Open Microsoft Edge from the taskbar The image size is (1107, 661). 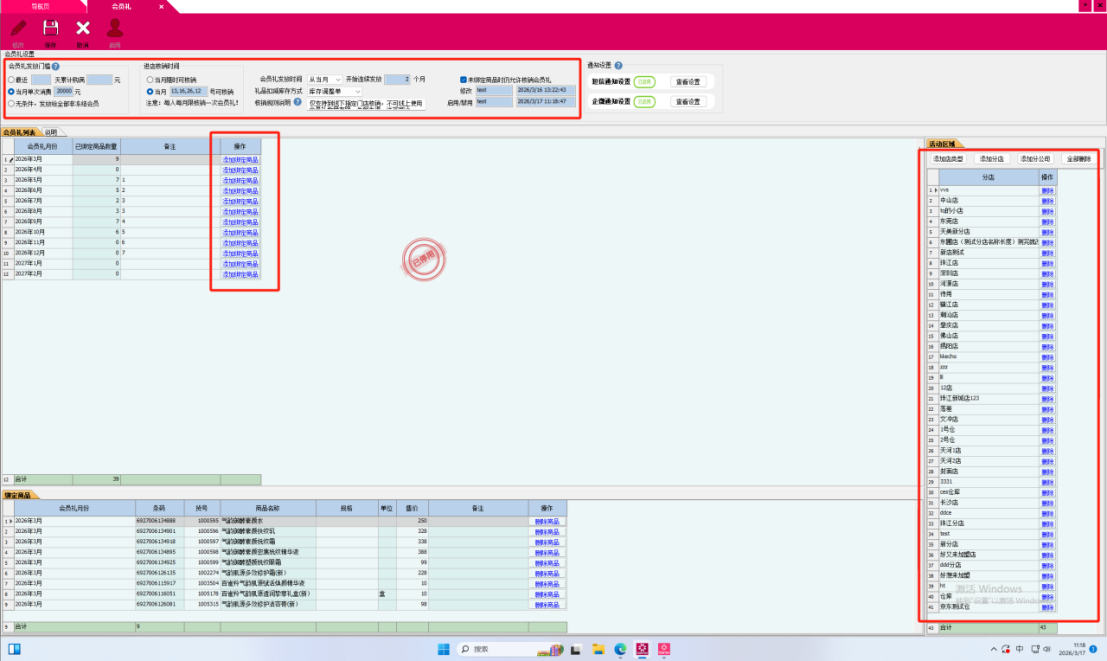point(619,649)
